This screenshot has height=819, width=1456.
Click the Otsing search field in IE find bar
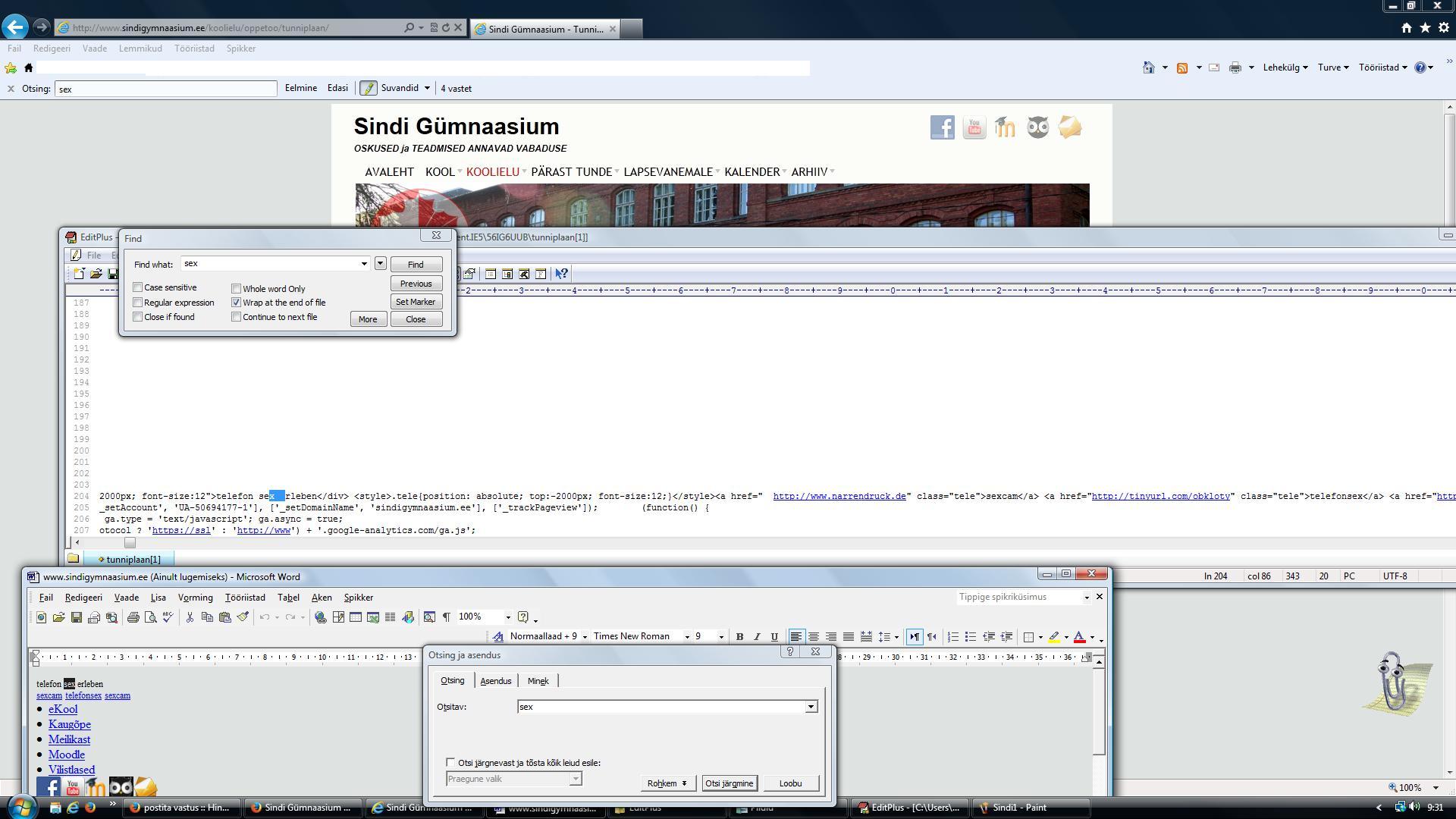pos(165,89)
